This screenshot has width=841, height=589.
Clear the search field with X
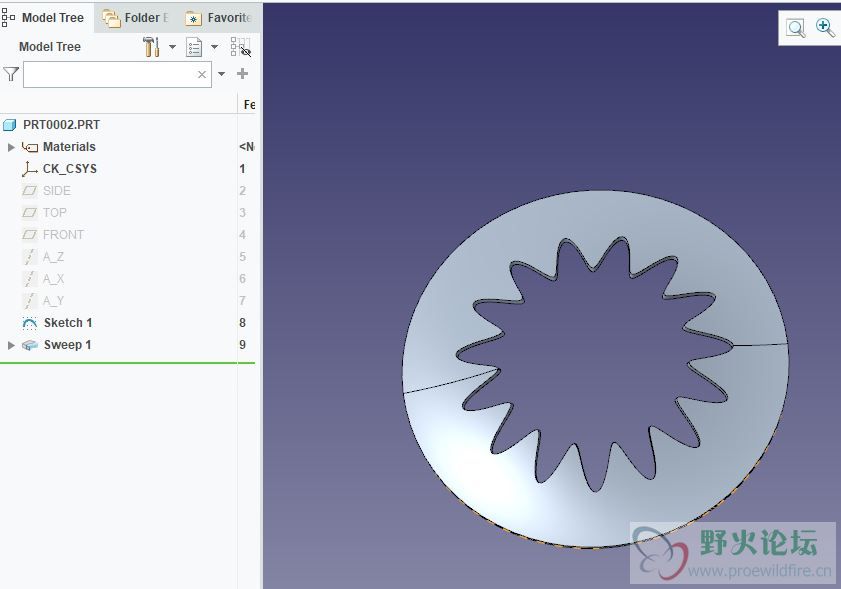pyautogui.click(x=202, y=75)
